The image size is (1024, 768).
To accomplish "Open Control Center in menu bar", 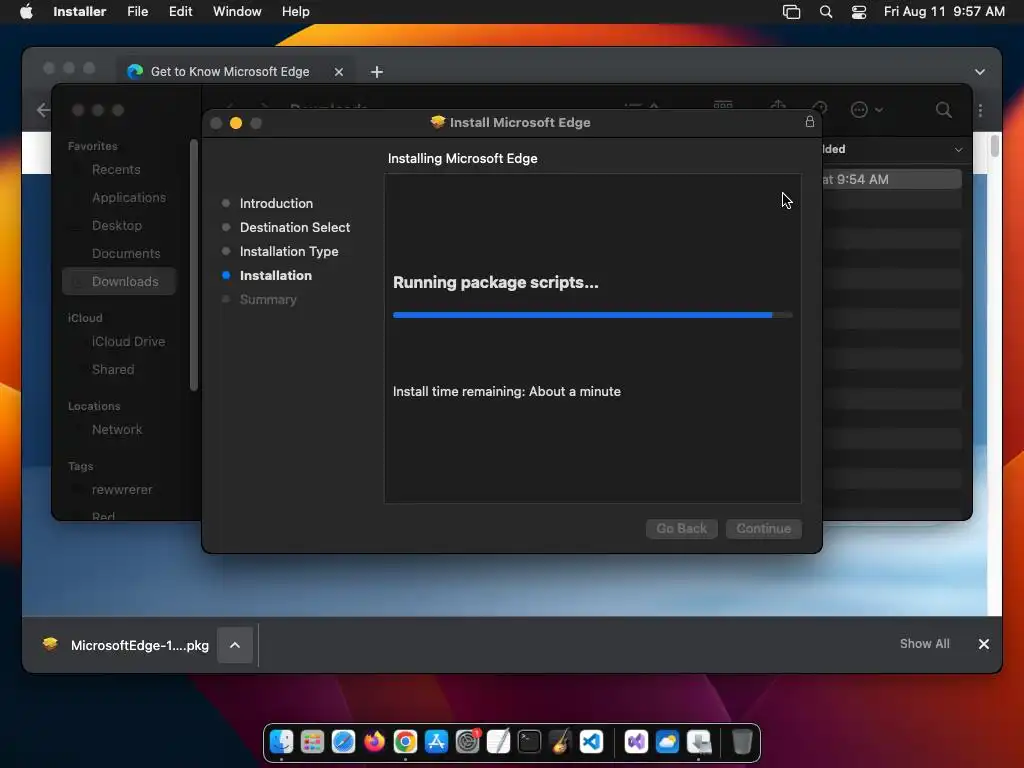I will [x=859, y=12].
